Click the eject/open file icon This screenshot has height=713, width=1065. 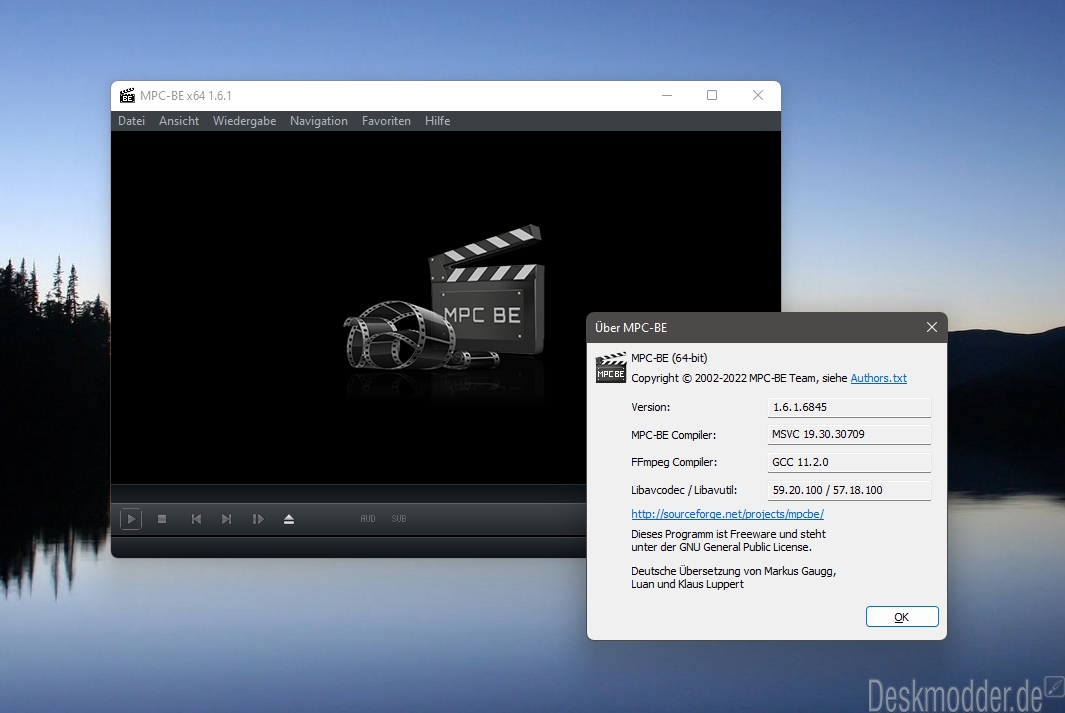289,519
